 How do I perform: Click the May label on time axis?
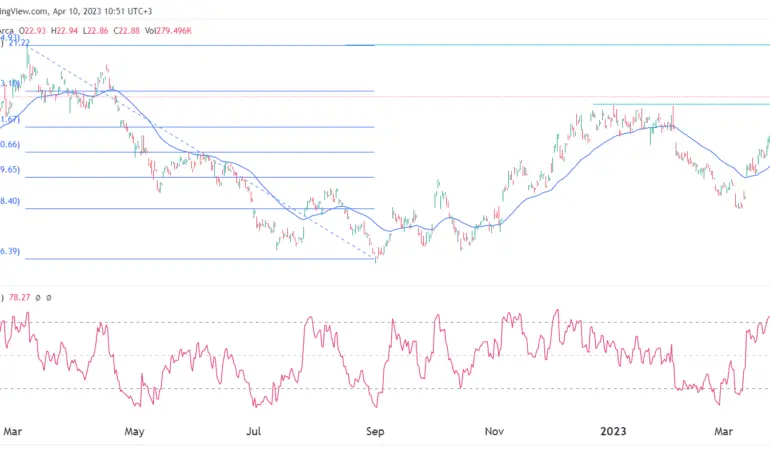(134, 431)
